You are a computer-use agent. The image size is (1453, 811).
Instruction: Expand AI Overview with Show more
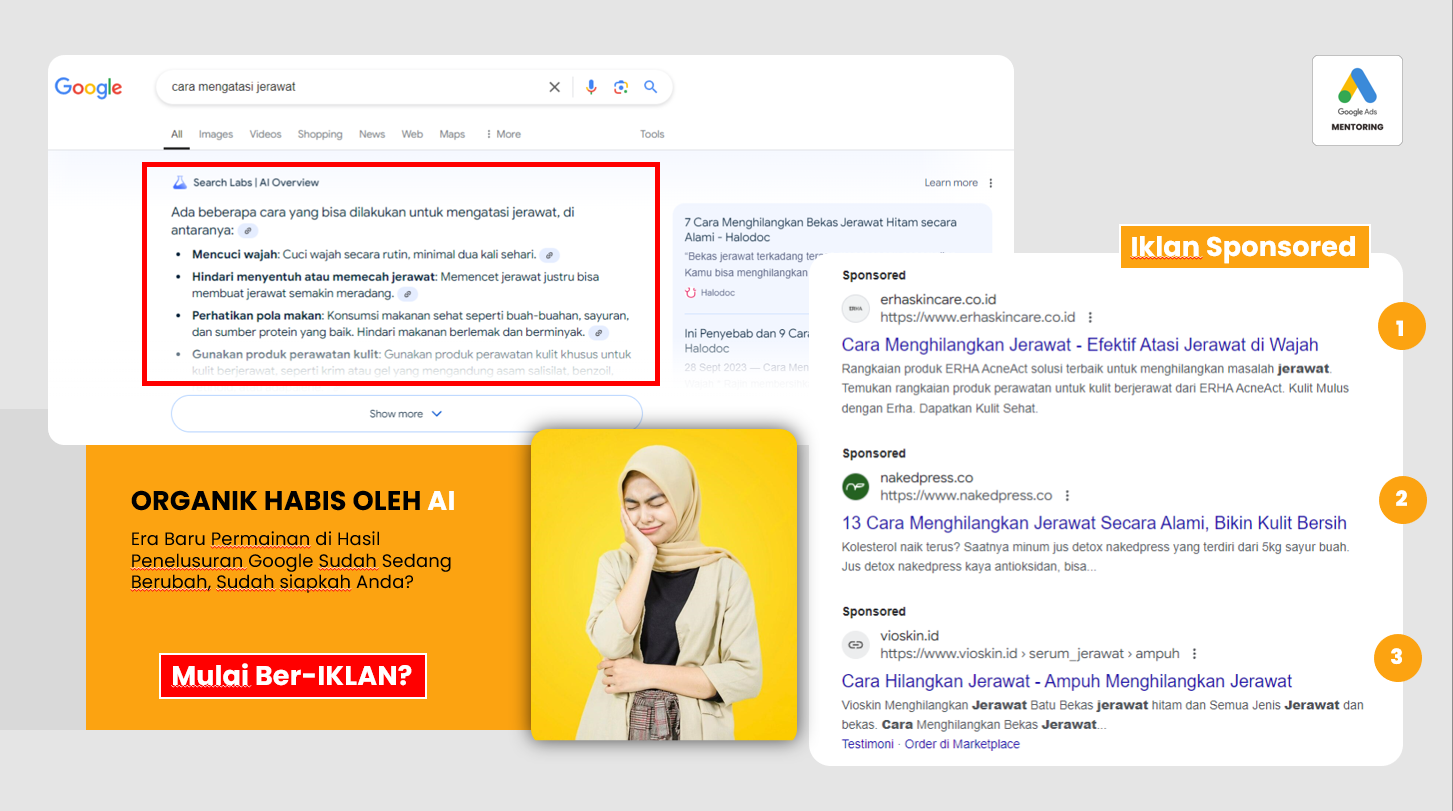click(x=406, y=414)
